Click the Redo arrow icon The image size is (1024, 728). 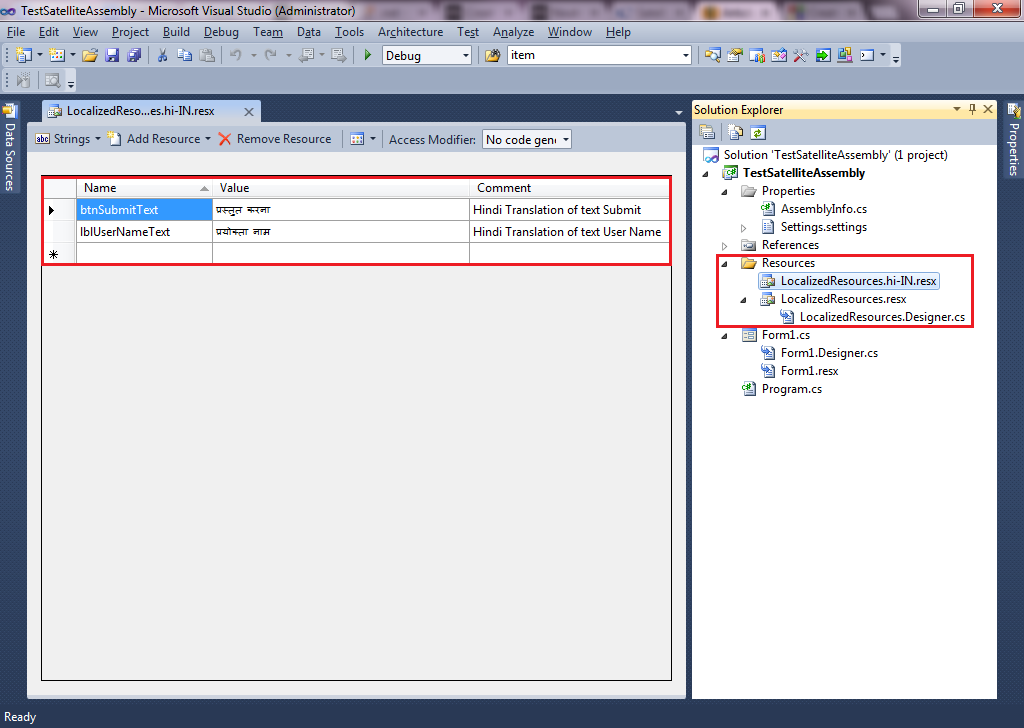(x=270, y=55)
